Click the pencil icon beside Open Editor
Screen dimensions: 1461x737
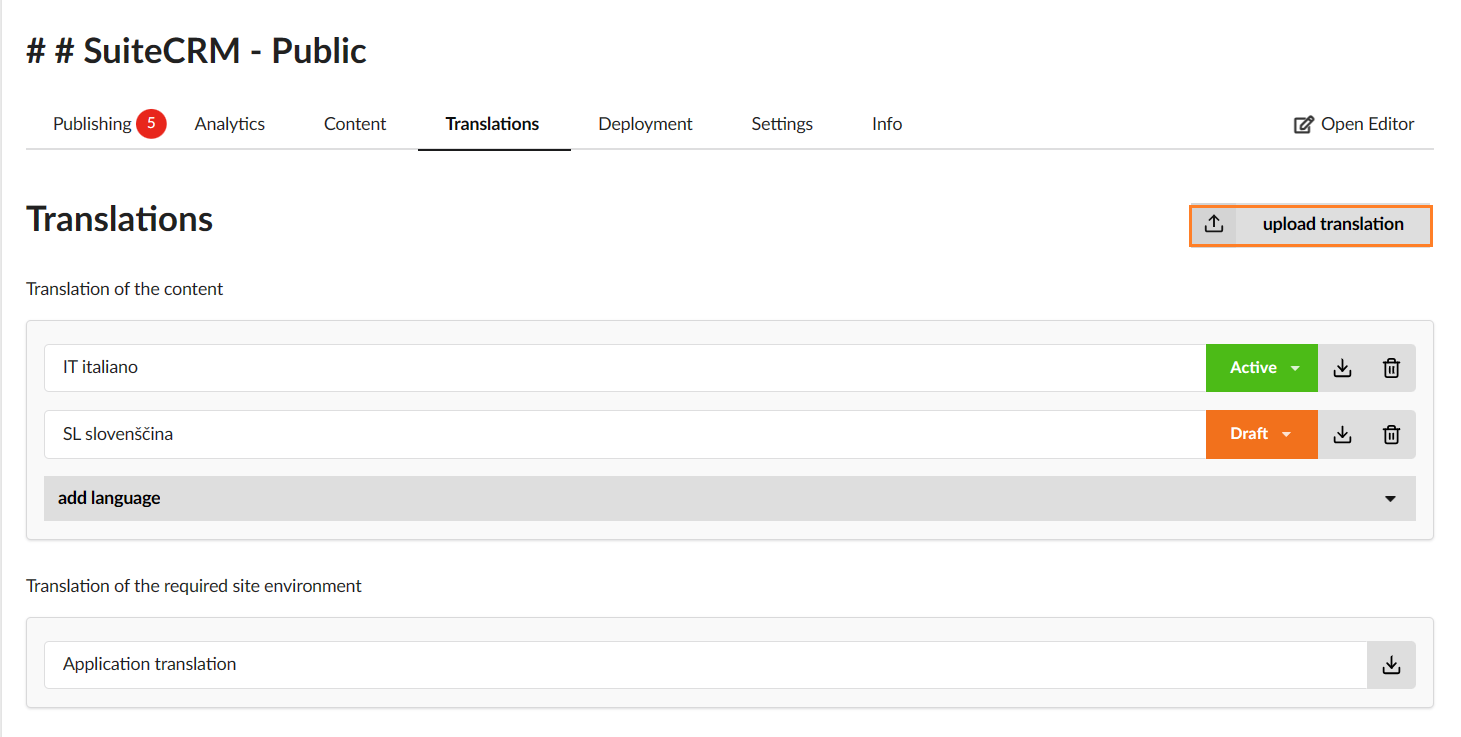coord(1304,125)
